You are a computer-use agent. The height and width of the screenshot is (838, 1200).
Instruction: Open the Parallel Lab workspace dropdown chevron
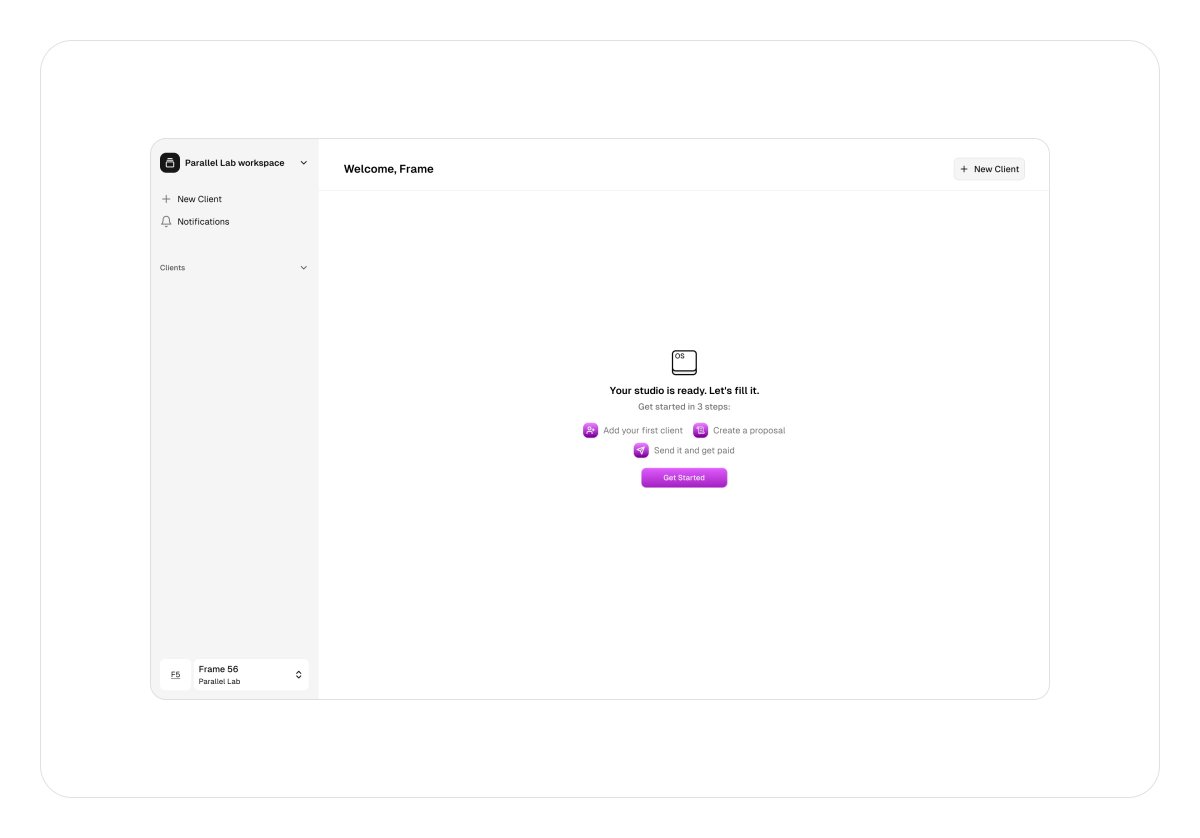point(304,163)
